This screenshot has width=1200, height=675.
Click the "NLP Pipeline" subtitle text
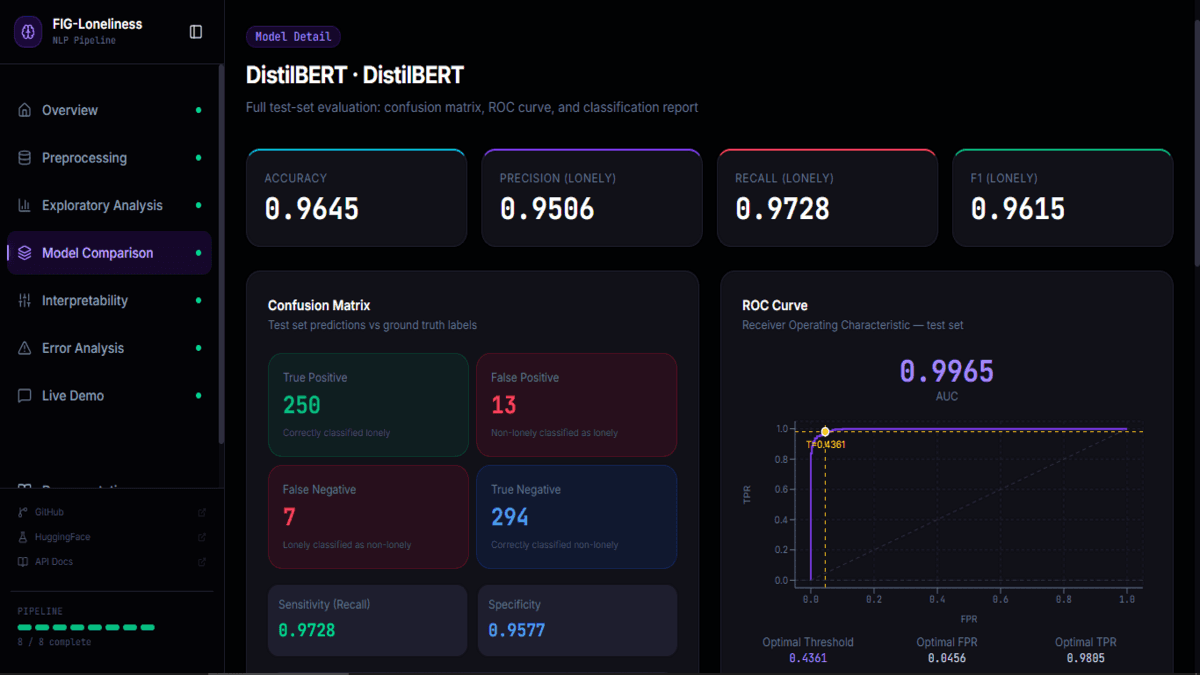coord(84,41)
